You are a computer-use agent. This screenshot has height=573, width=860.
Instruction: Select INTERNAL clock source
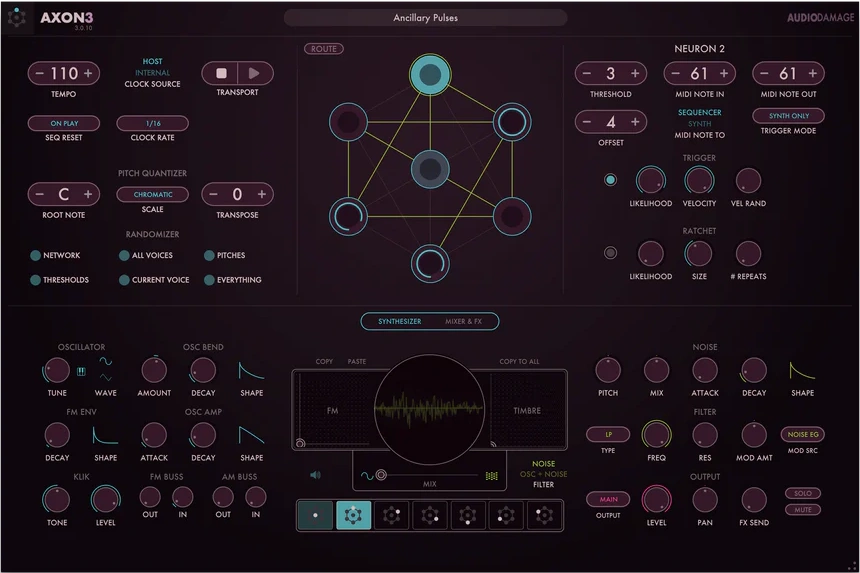point(152,72)
